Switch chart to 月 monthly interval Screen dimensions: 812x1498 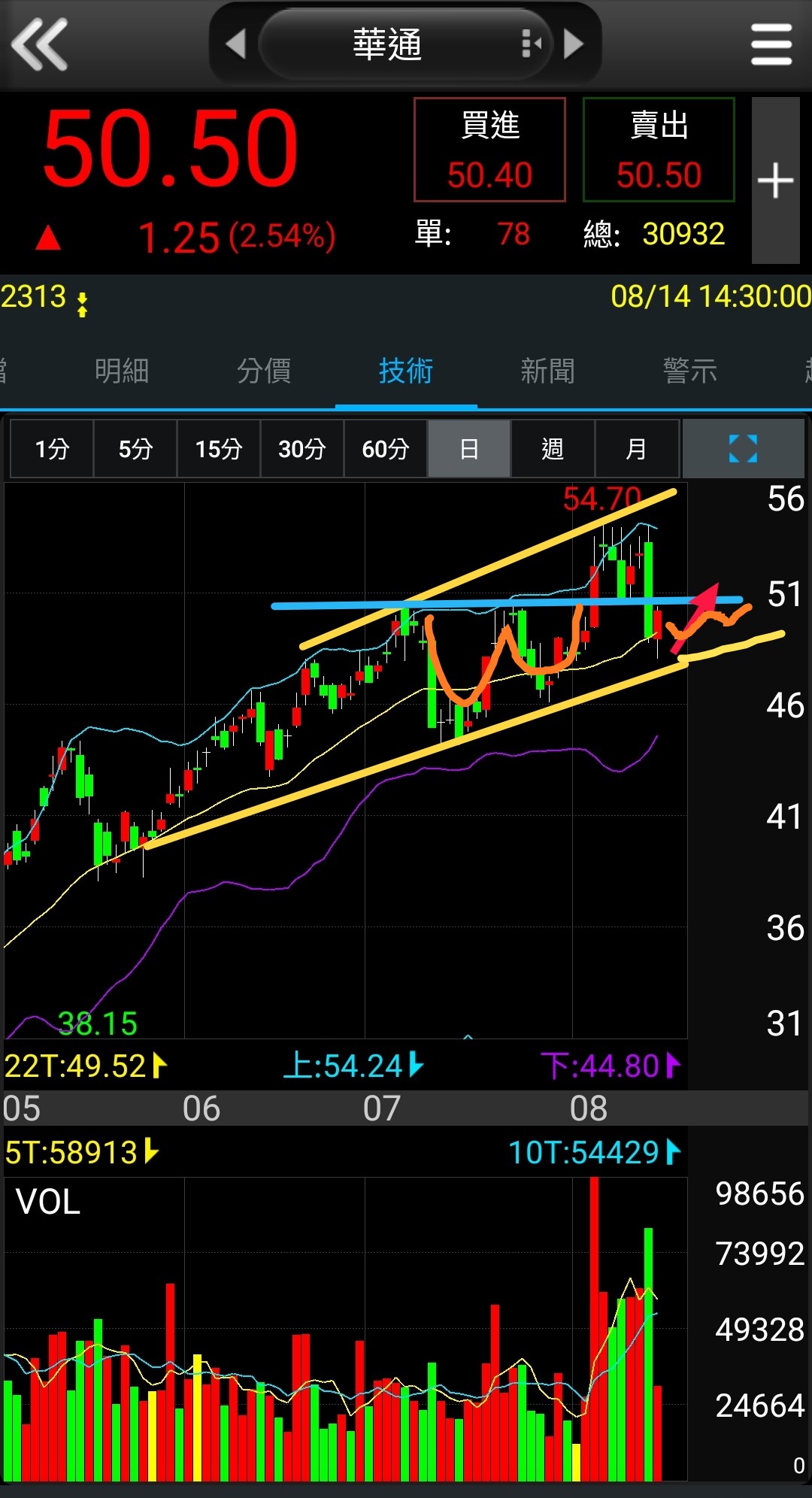tap(636, 449)
